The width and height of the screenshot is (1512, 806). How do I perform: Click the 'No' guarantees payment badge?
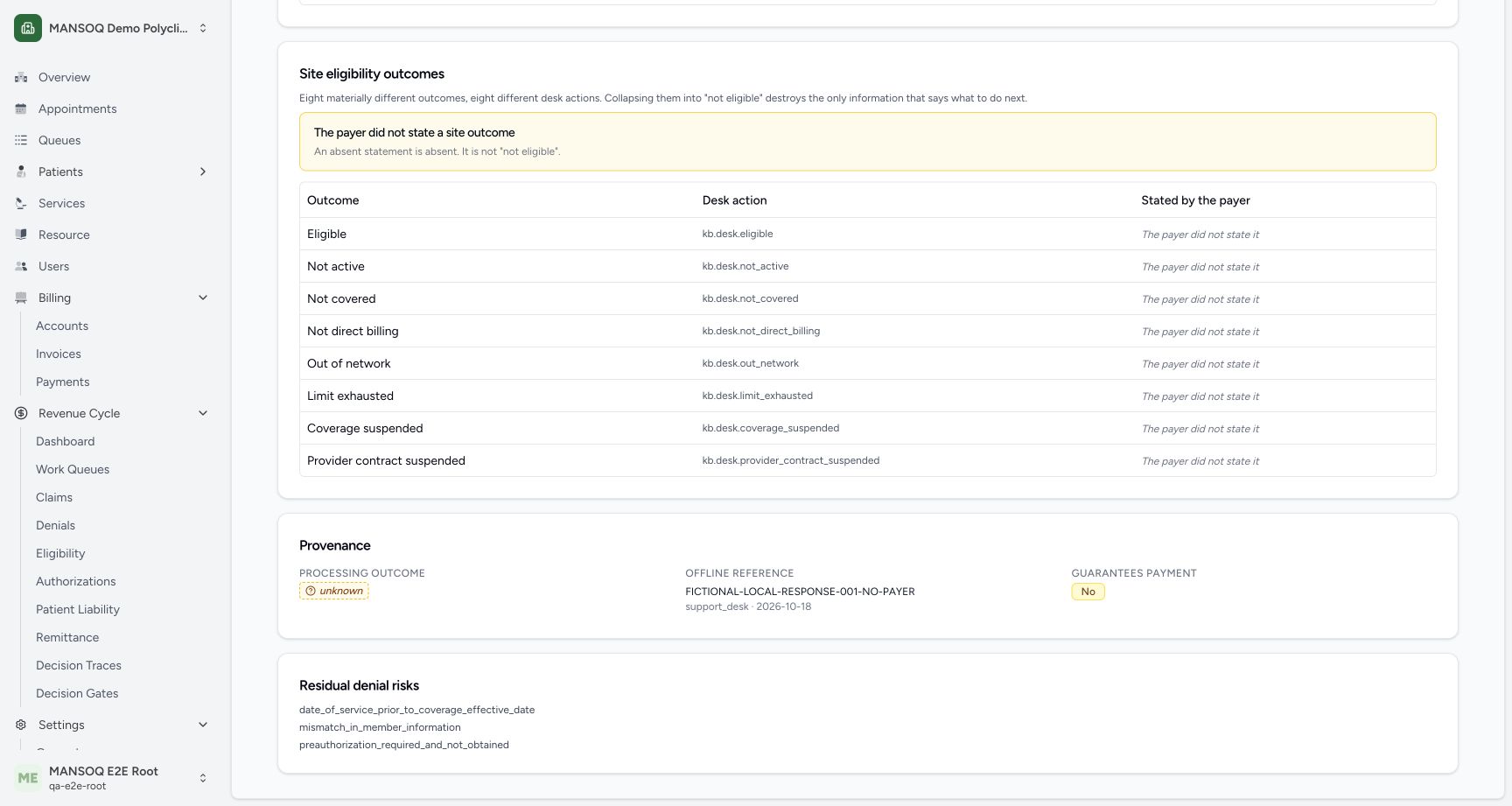tap(1088, 592)
